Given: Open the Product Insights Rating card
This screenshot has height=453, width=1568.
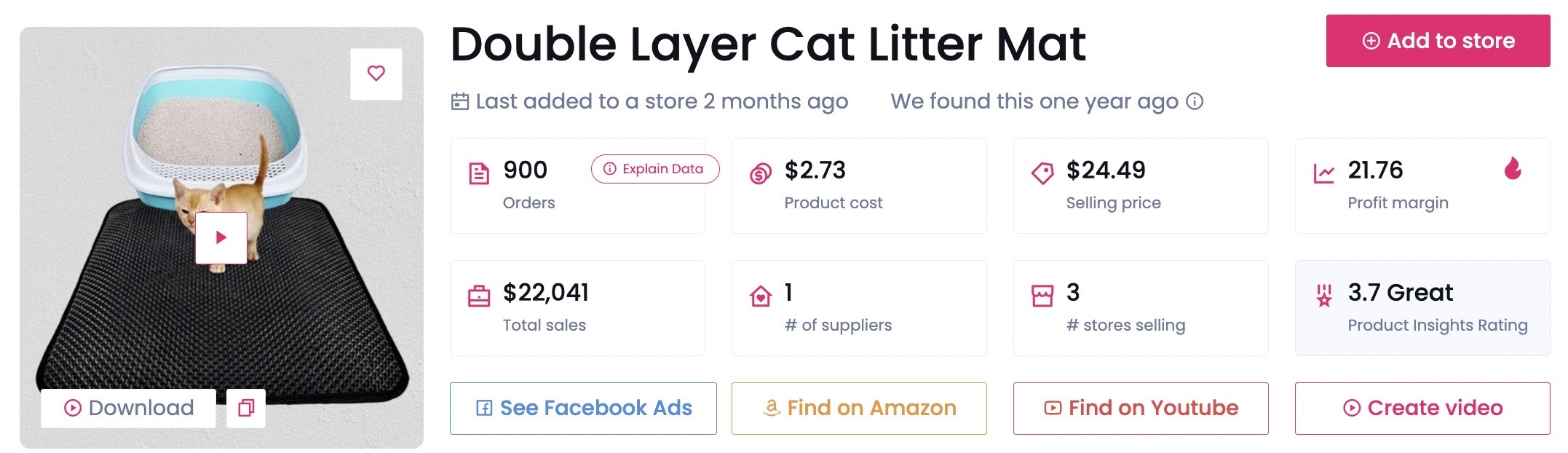Looking at the screenshot, I should click(x=1422, y=308).
